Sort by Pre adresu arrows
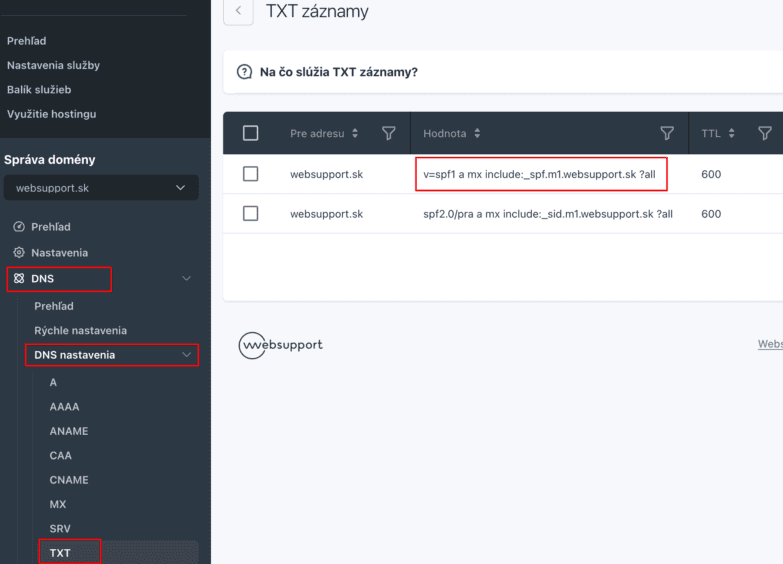 [355, 133]
